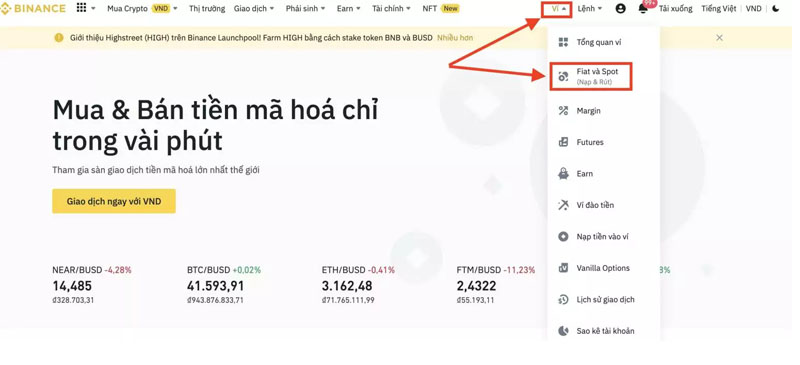
Task: Expand the Lệnh orders dropdown
Action: [590, 9]
